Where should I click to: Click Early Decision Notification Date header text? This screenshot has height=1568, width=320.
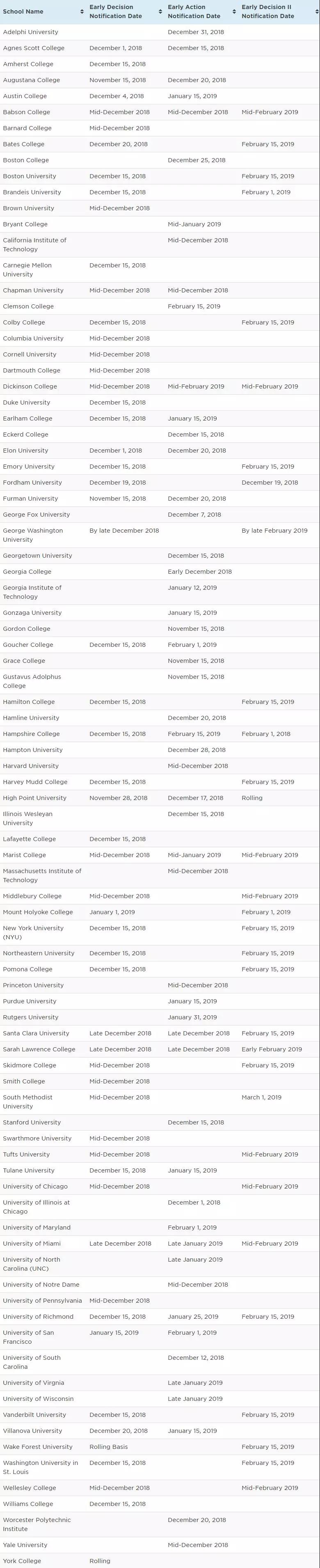[x=116, y=11]
